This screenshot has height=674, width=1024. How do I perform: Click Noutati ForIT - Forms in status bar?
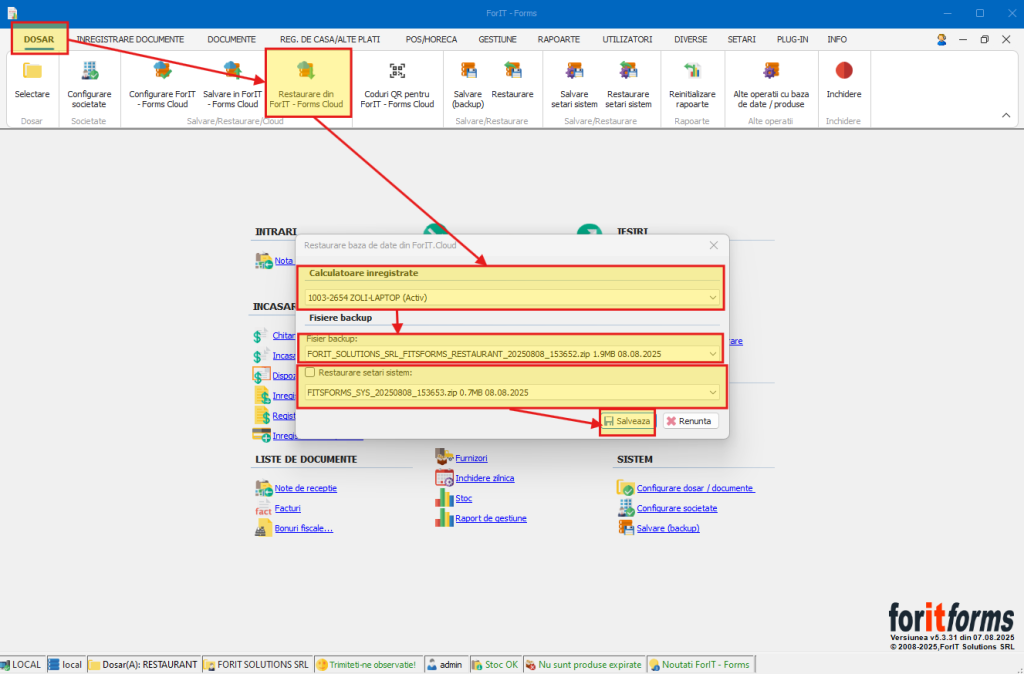(x=699, y=665)
